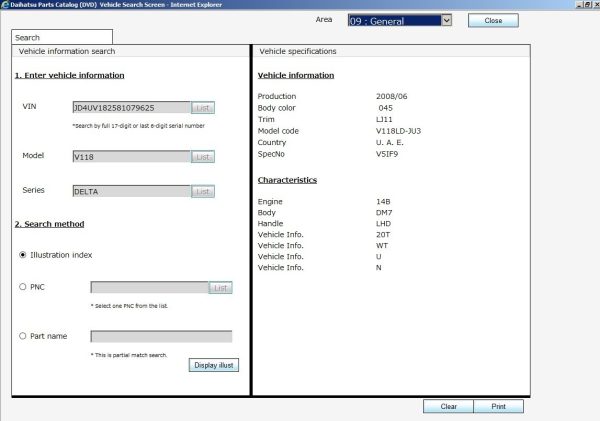Select the Illustration index radio button
The image size is (600, 421).
tap(23, 255)
